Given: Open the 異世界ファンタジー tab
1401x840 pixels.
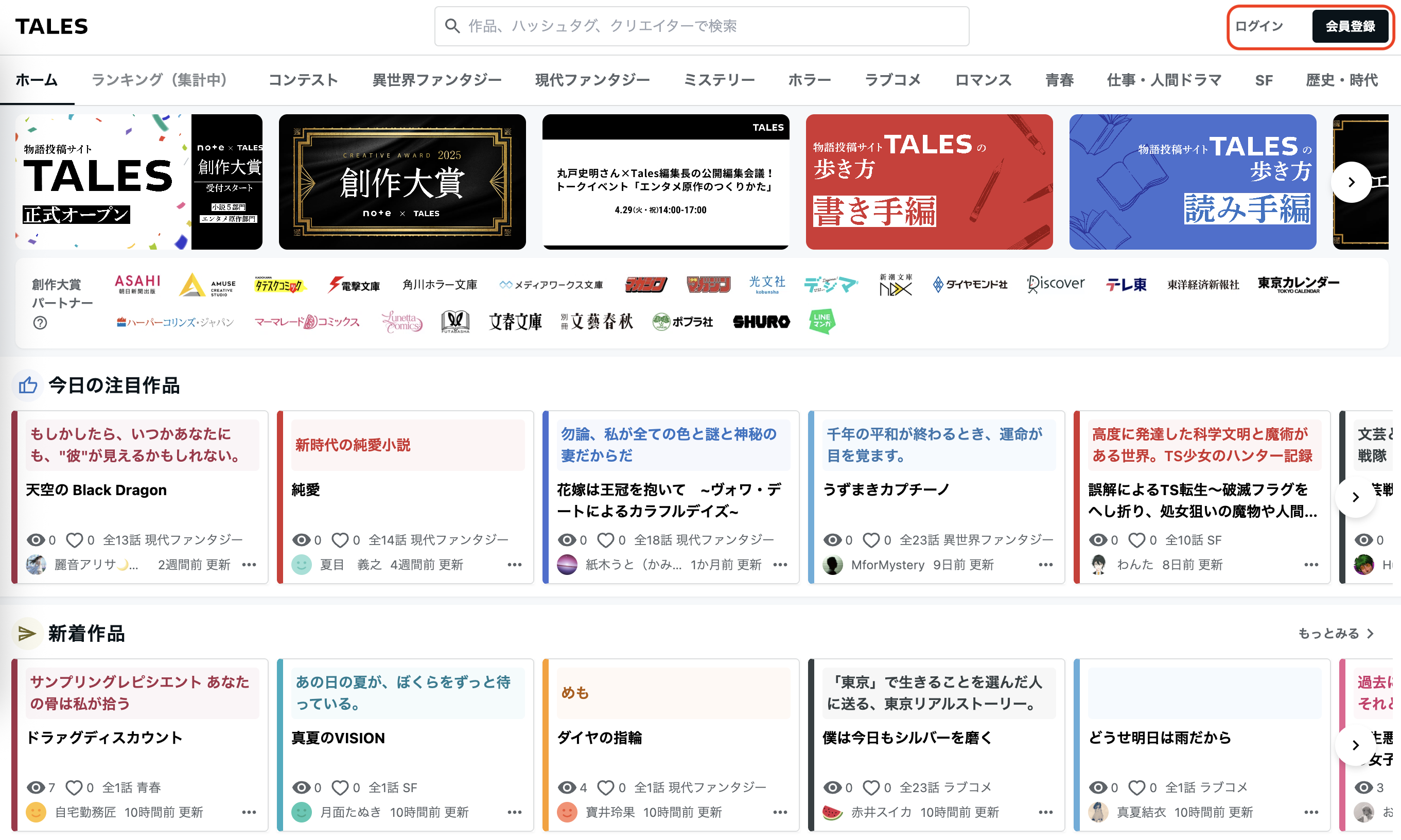Looking at the screenshot, I should click(436, 80).
